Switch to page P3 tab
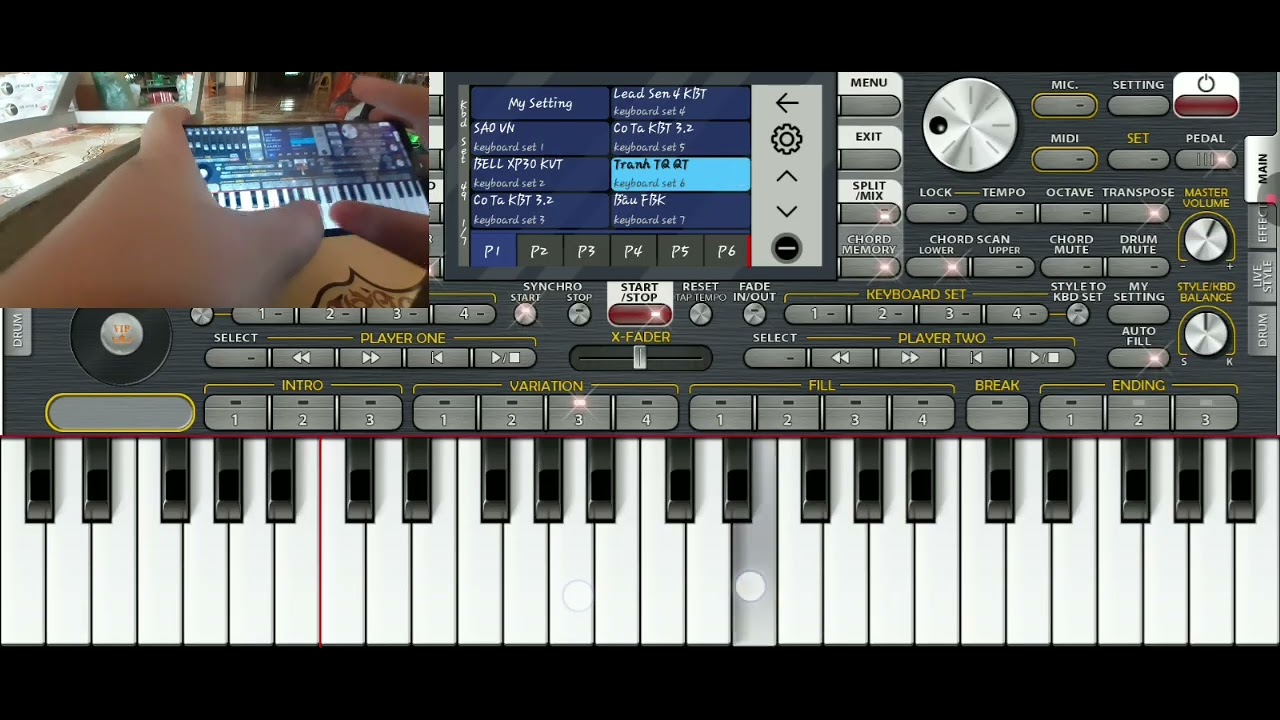This screenshot has height=720, width=1280. (x=586, y=251)
